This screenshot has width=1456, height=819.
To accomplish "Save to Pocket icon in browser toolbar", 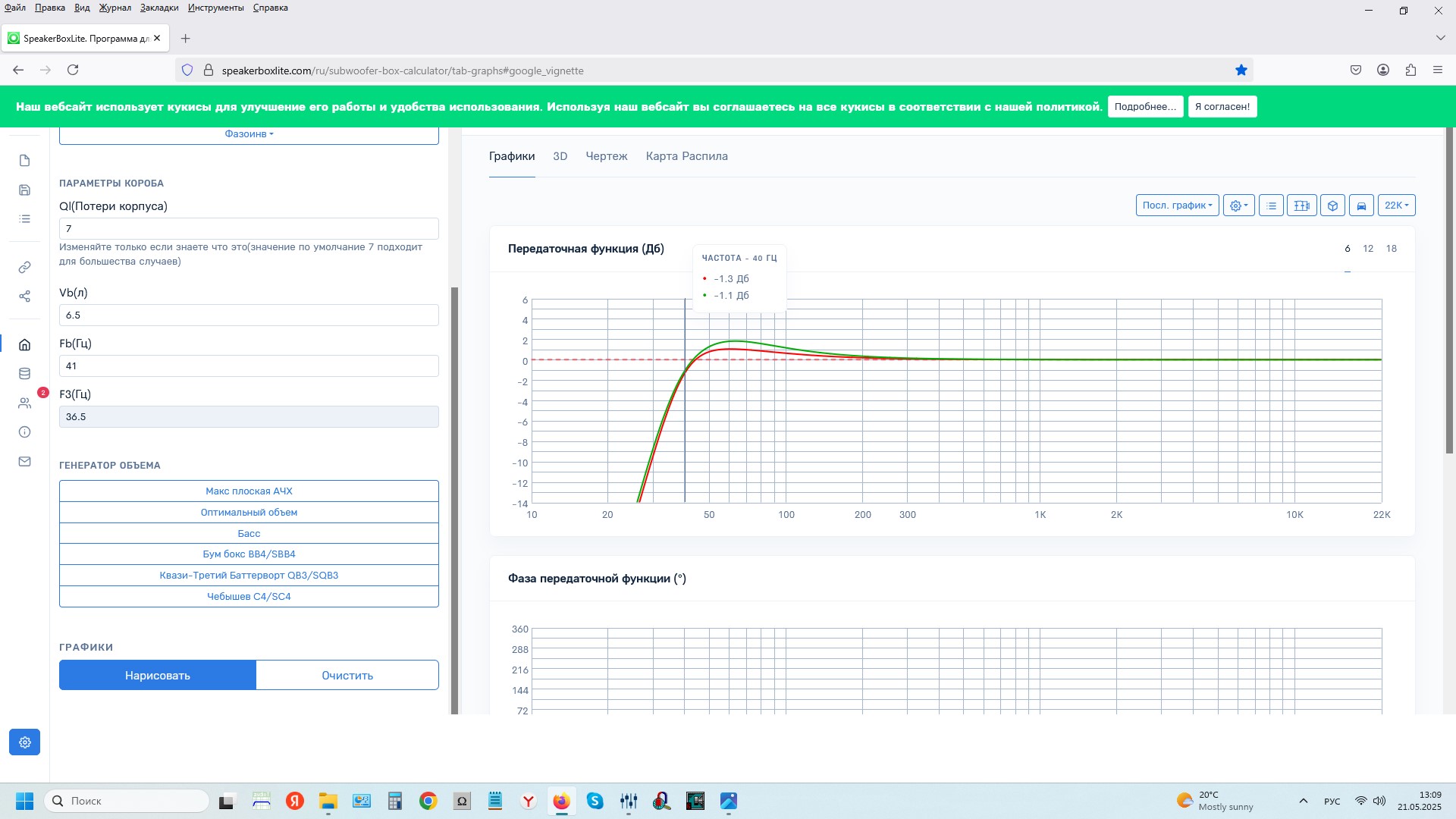I will 1356,70.
